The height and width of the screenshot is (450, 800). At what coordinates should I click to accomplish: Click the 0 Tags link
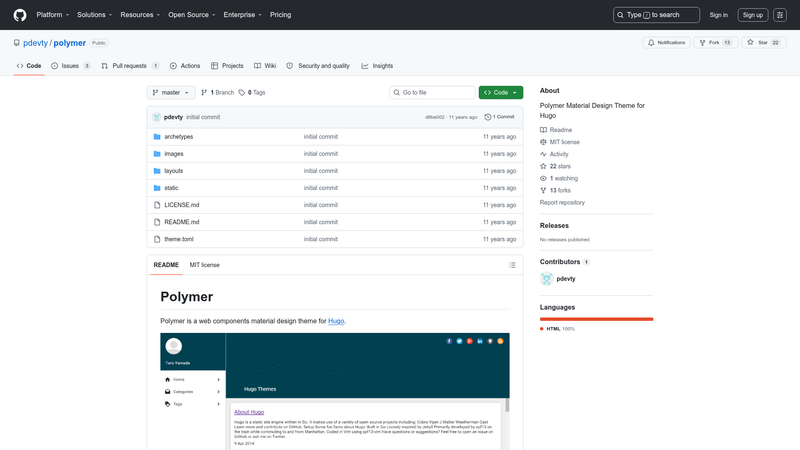click(x=252, y=92)
